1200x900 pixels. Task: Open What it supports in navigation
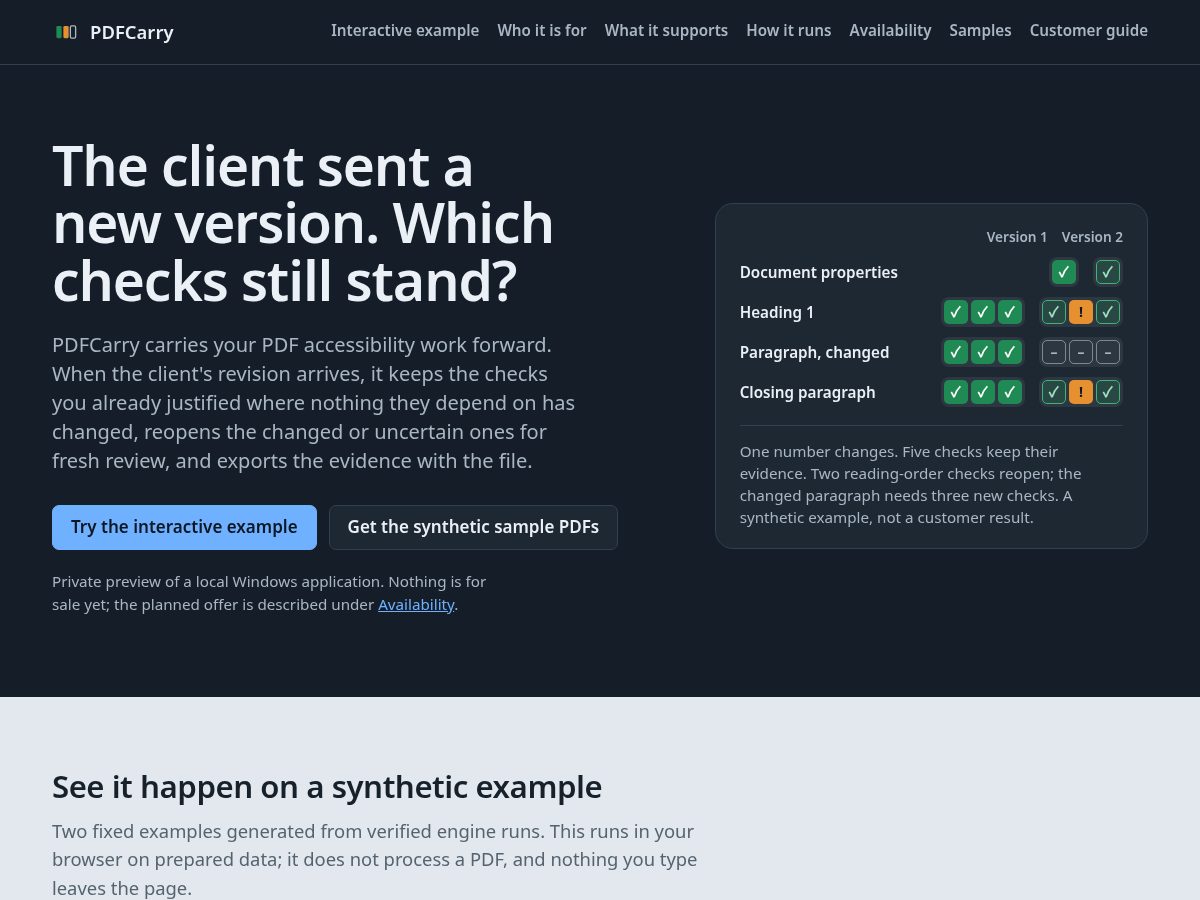click(666, 30)
